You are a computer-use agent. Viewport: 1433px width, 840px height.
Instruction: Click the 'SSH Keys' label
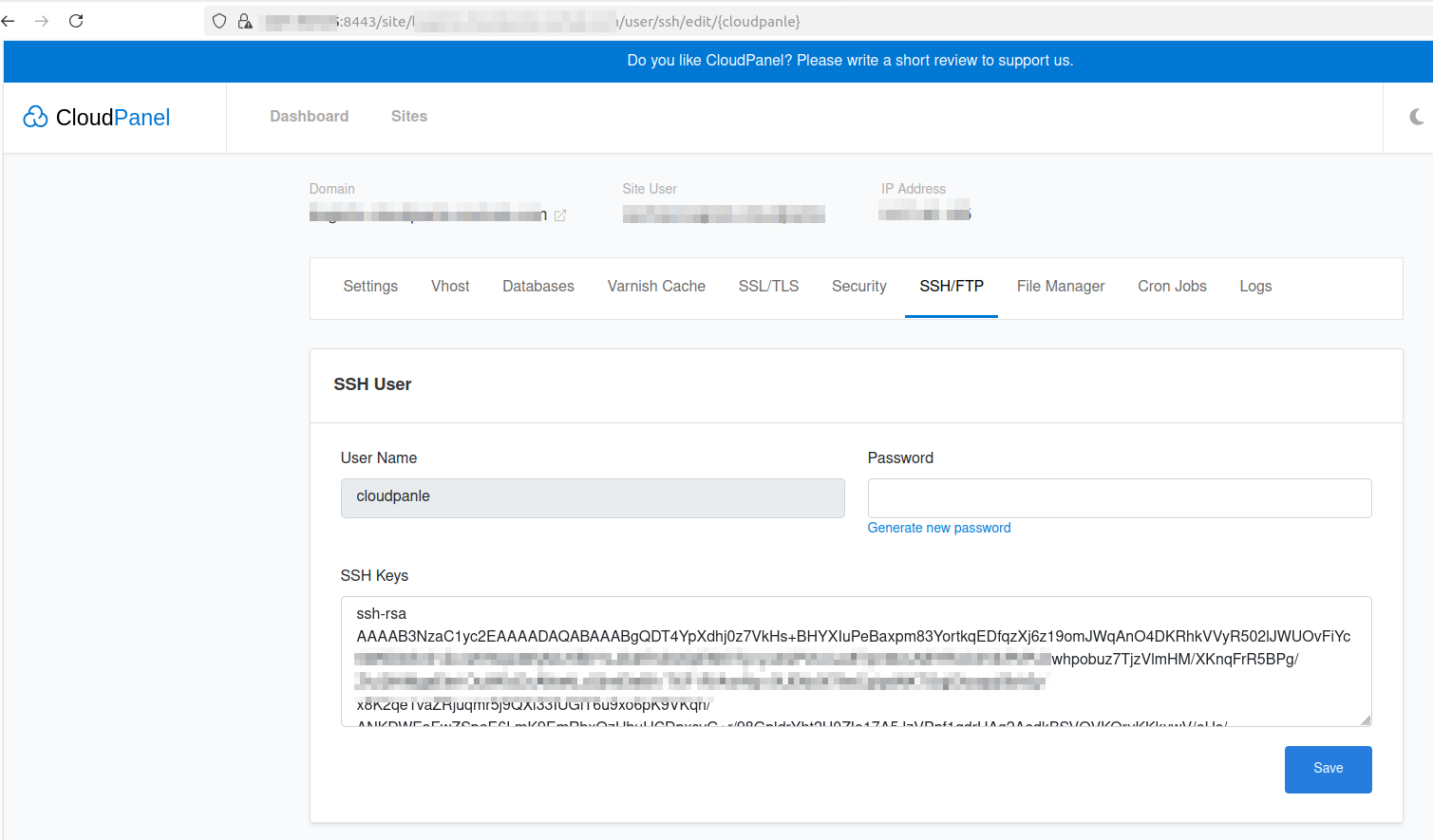374,575
